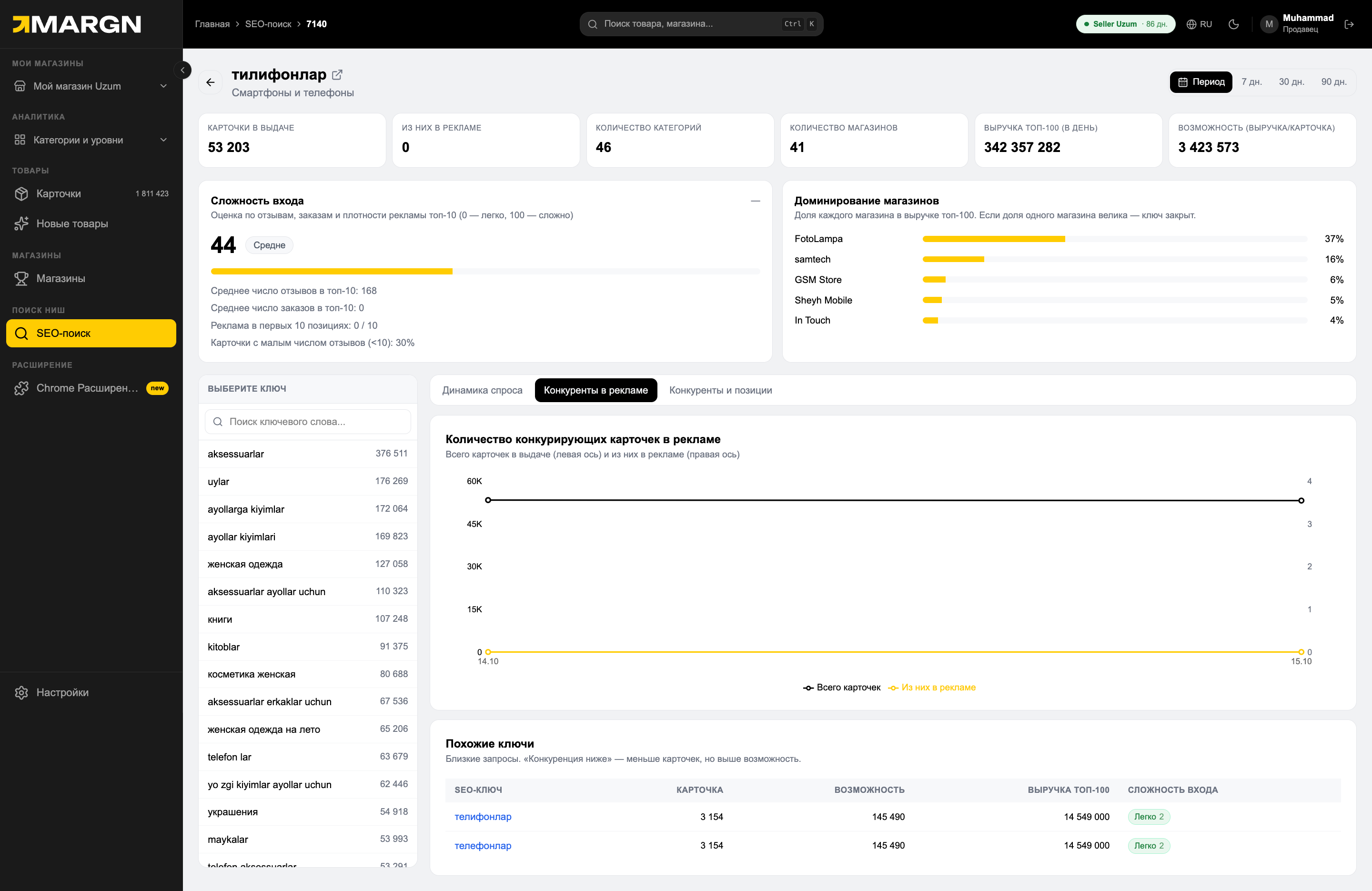This screenshot has width=1372, height=891.
Task: Toggle Из них в рекламе legend series
Action: [931, 688]
